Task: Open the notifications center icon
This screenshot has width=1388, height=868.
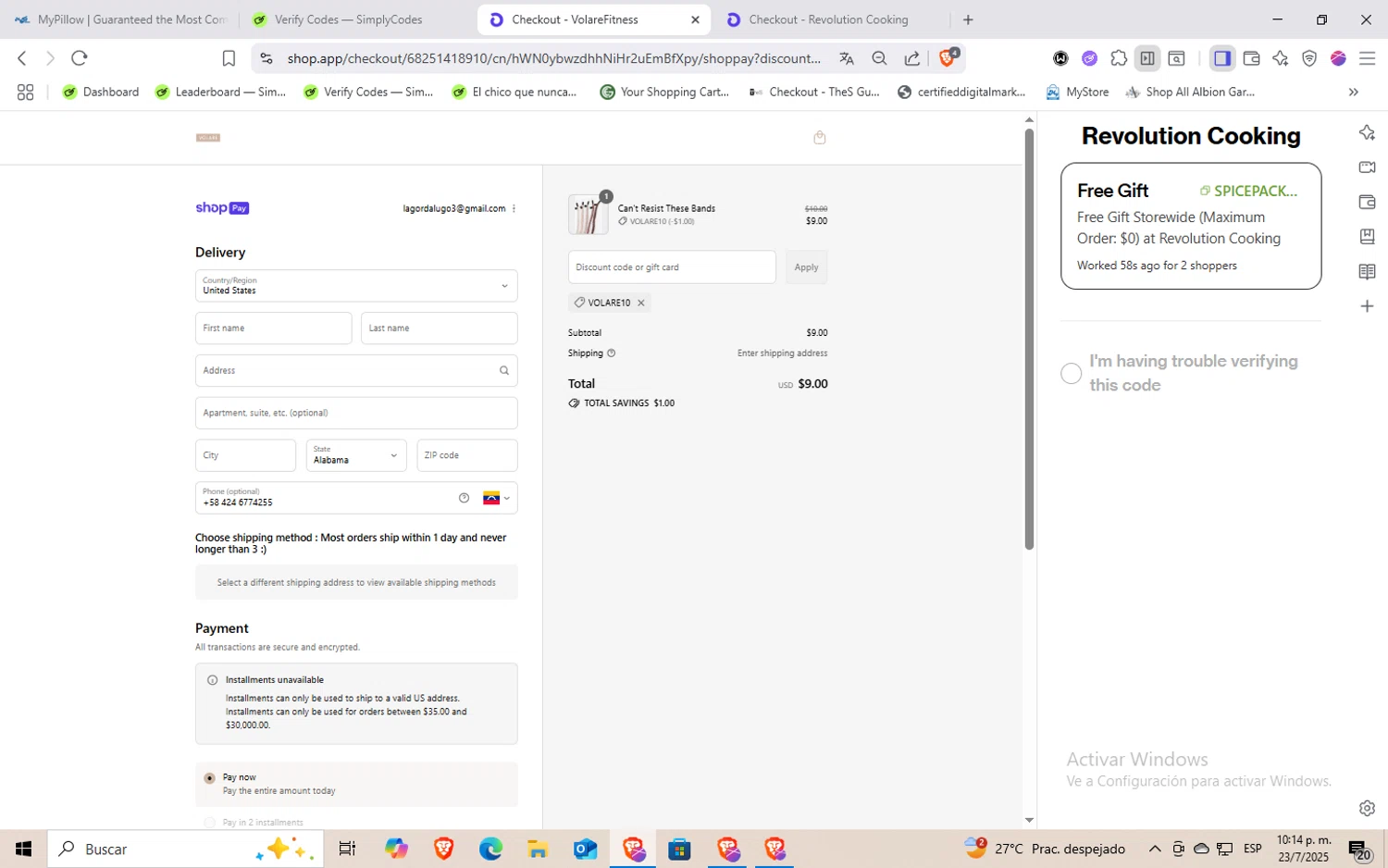Action: coord(1359,849)
